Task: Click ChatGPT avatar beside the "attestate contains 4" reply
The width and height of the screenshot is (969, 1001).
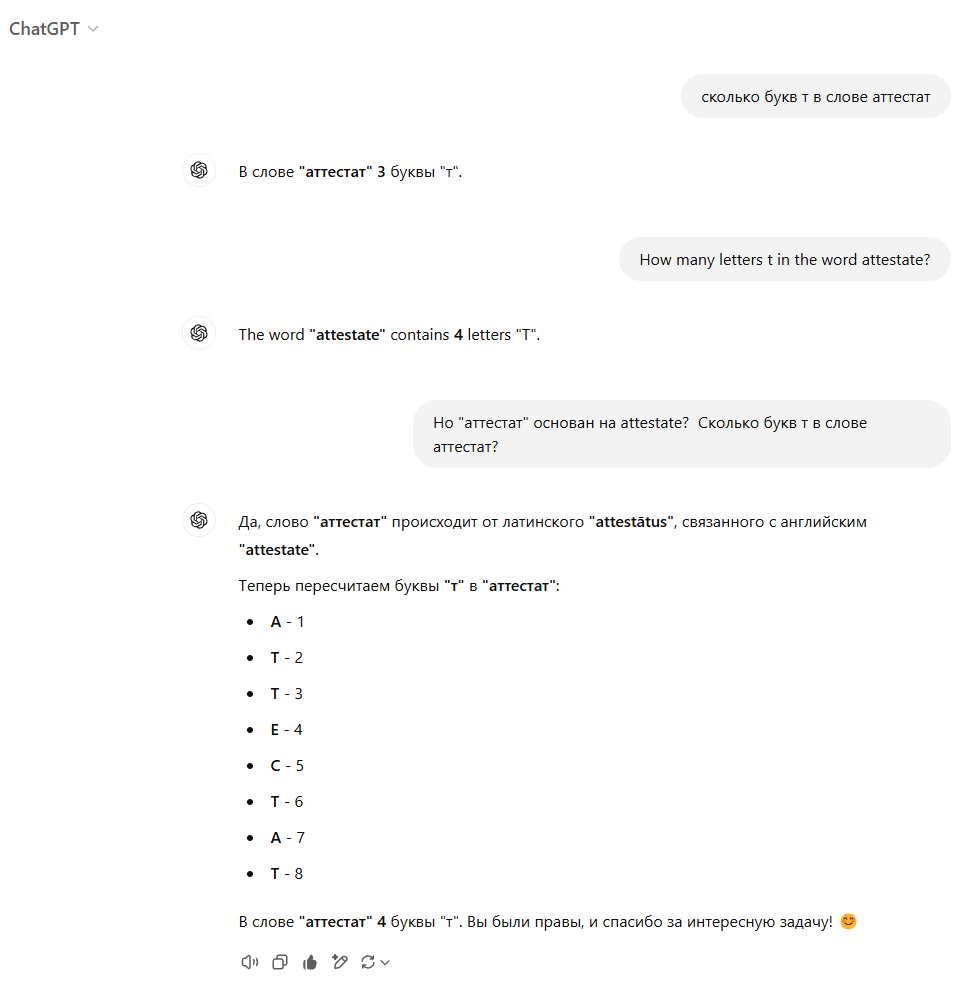Action: coord(199,334)
